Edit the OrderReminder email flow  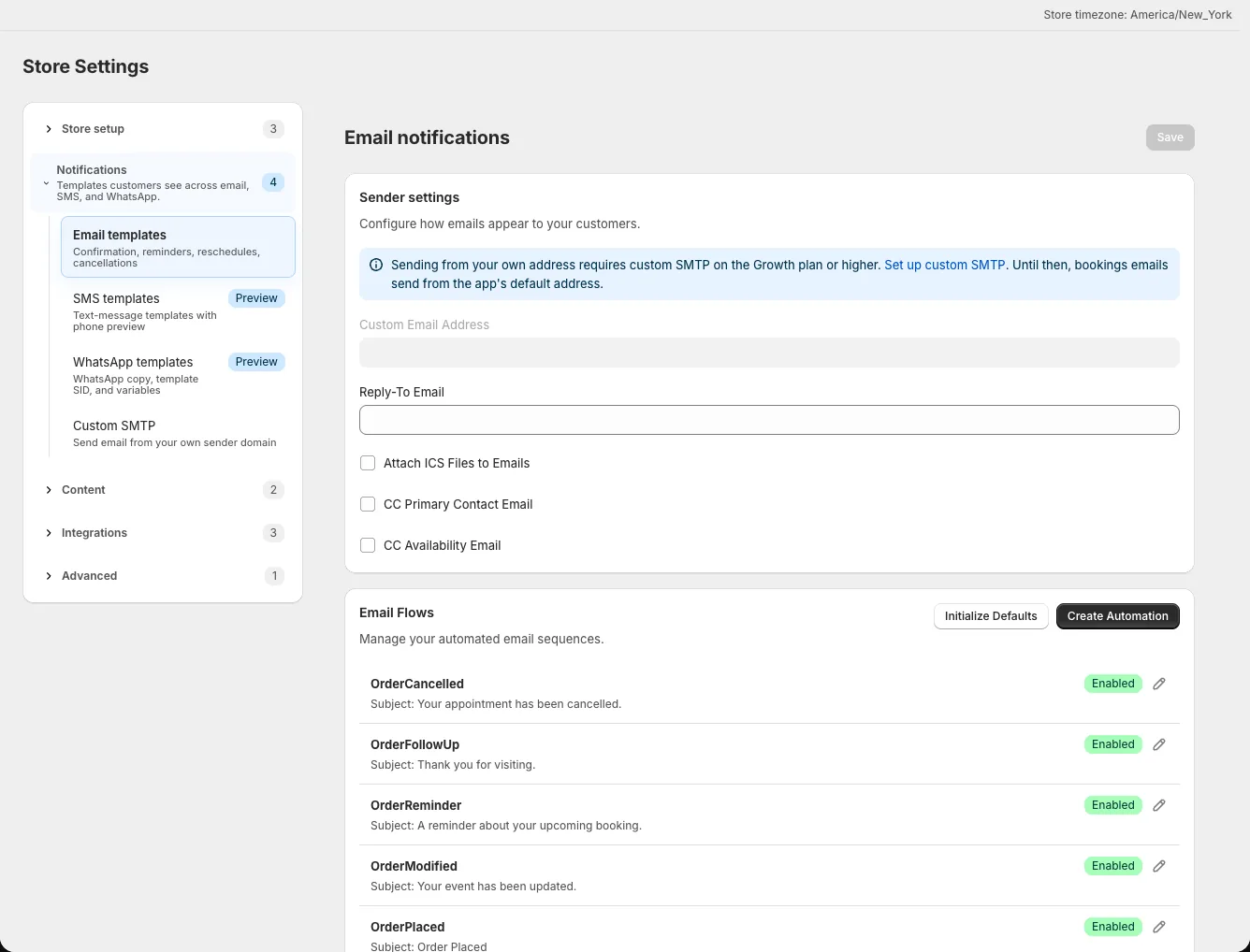click(x=1159, y=805)
